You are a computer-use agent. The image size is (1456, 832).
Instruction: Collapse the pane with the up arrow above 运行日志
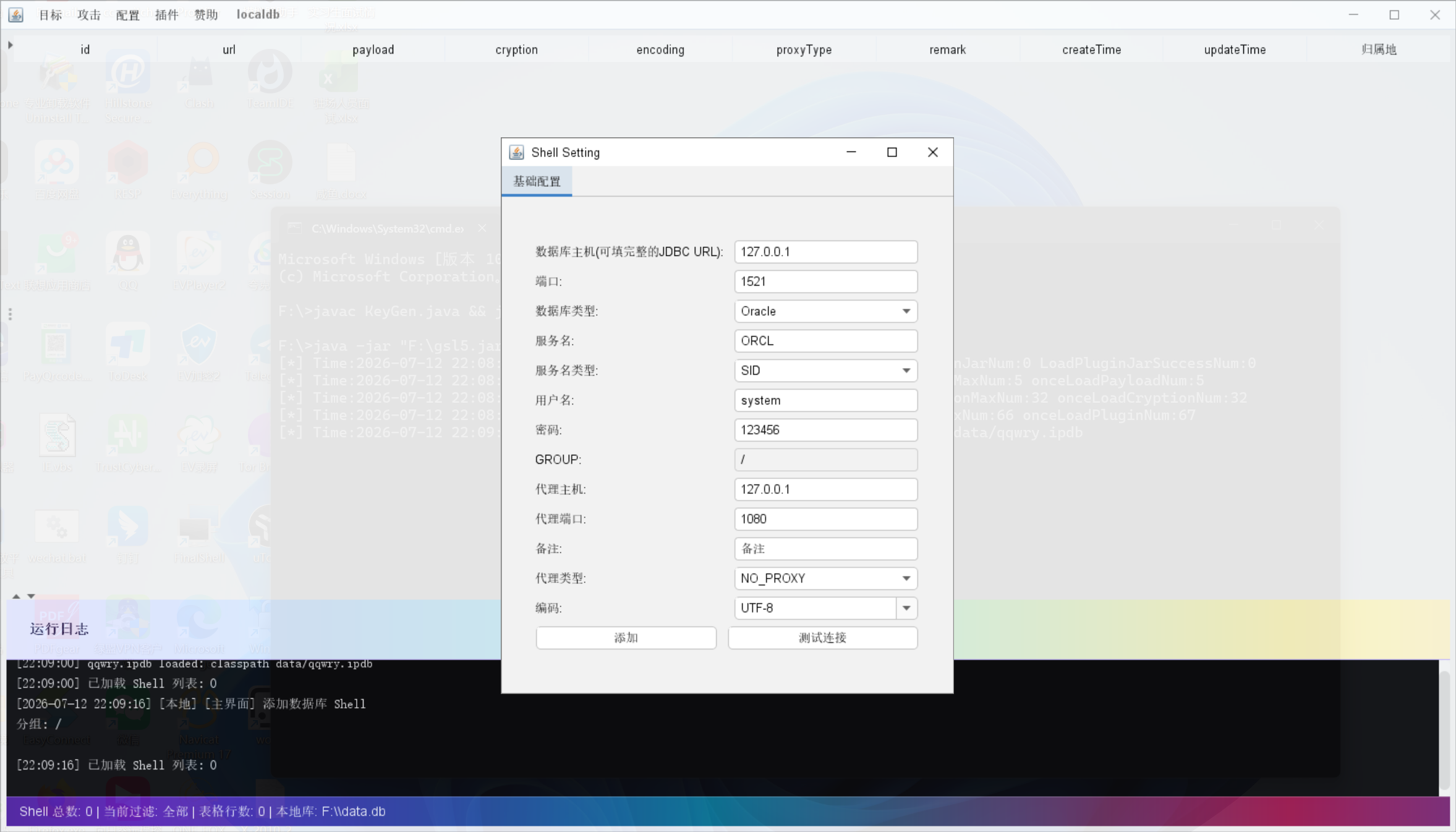pos(16,596)
